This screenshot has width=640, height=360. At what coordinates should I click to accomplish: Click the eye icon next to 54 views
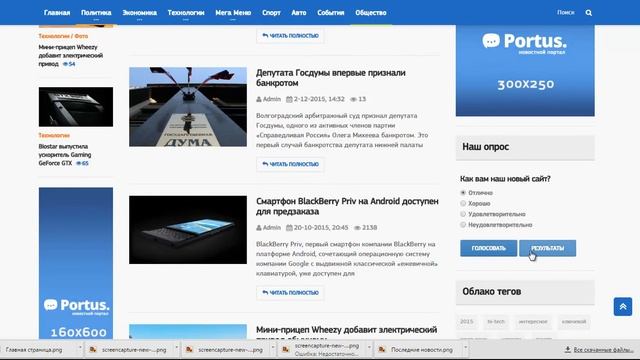pos(65,64)
